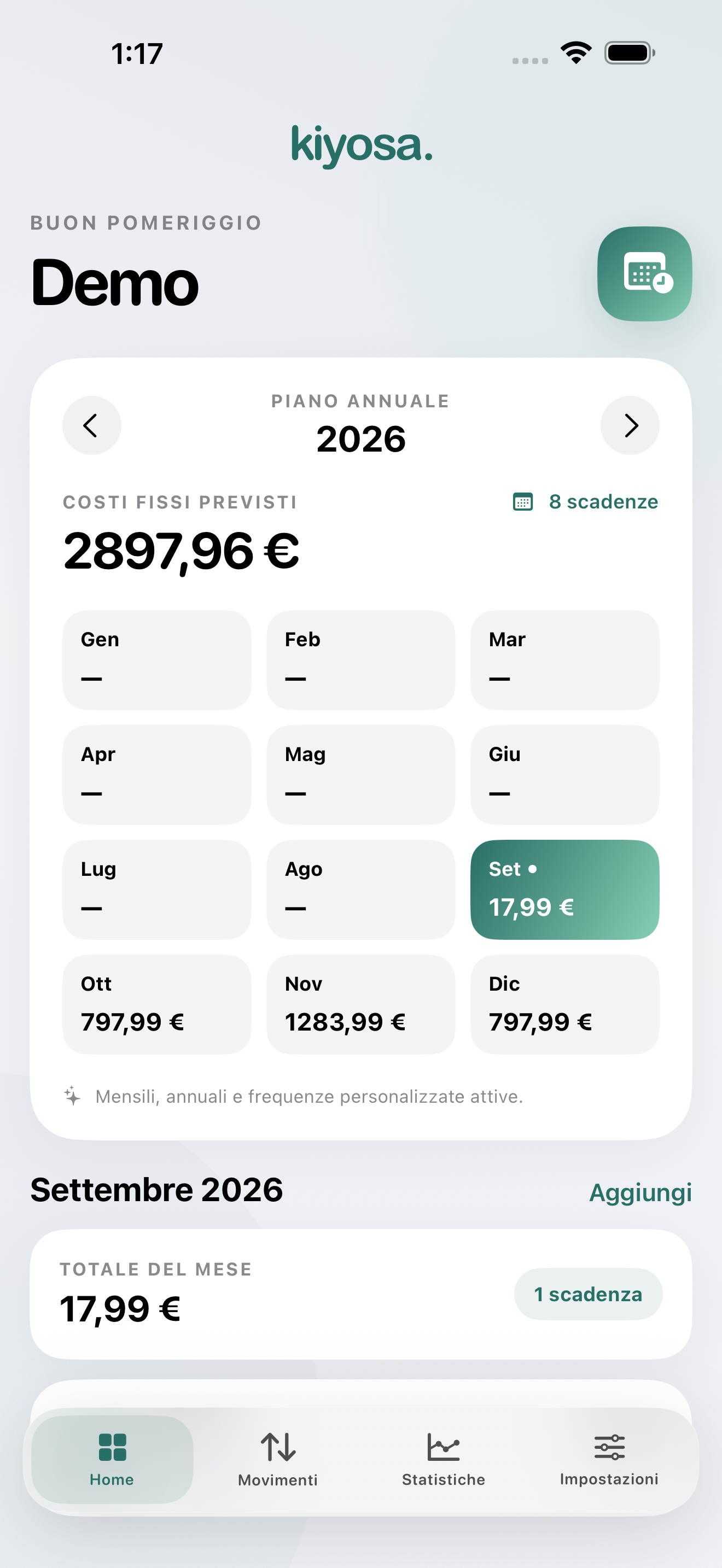Select the highlighted Set month tile
The height and width of the screenshot is (1568, 722).
pos(565,890)
